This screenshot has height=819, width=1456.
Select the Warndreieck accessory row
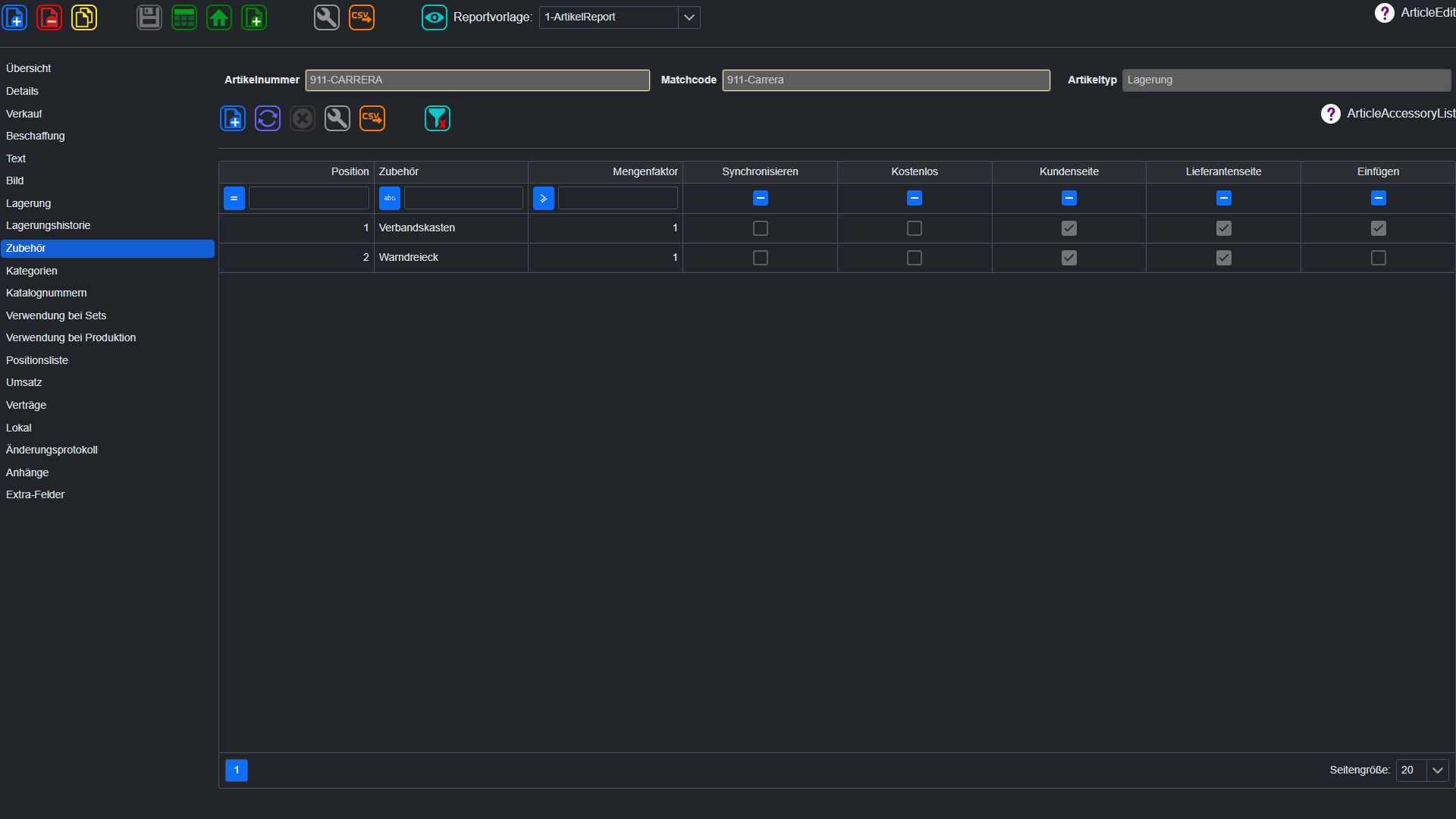click(x=837, y=258)
